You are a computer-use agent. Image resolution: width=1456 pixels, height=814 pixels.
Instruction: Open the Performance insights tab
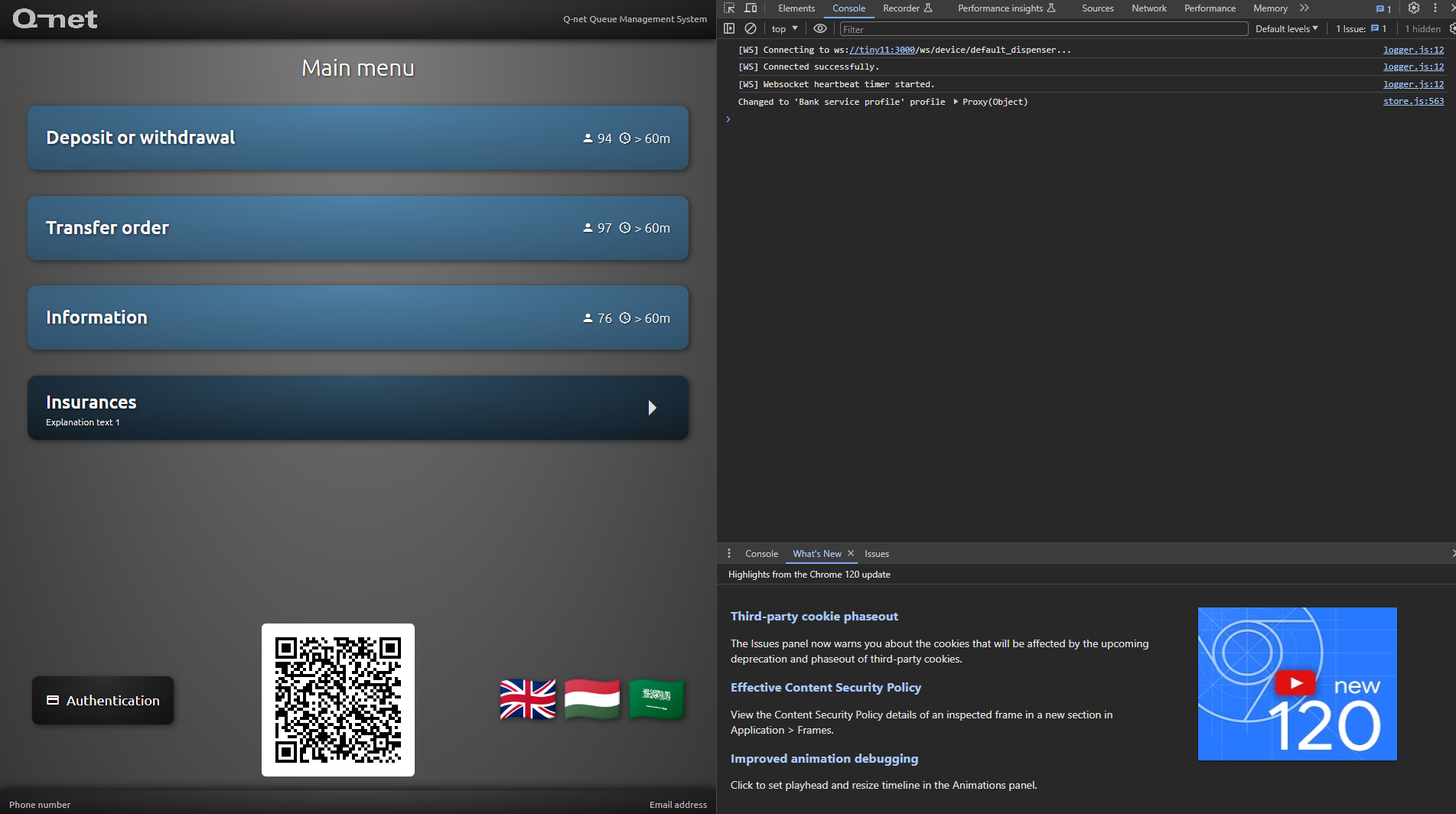(1007, 8)
